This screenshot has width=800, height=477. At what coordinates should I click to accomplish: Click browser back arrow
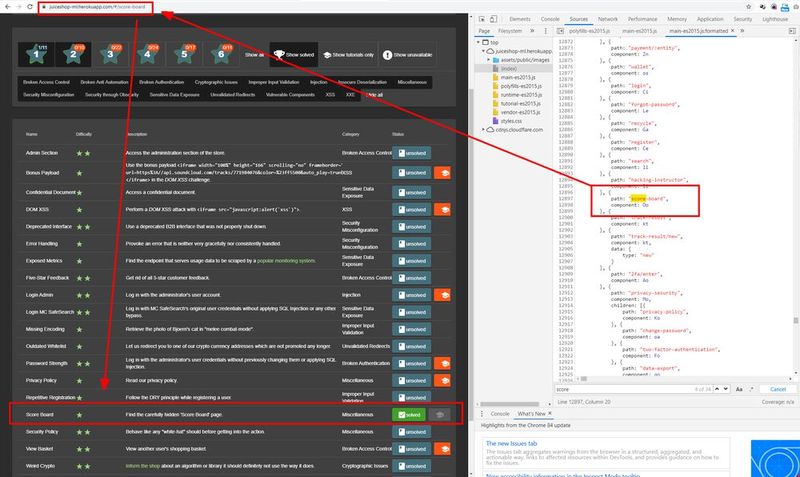click(x=7, y=7)
